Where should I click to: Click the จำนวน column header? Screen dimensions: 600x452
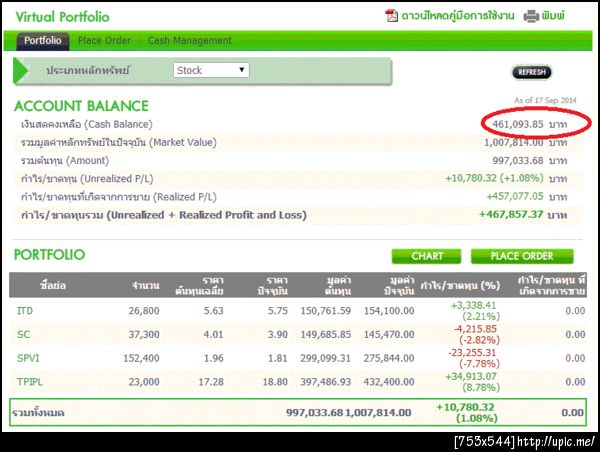click(145, 286)
